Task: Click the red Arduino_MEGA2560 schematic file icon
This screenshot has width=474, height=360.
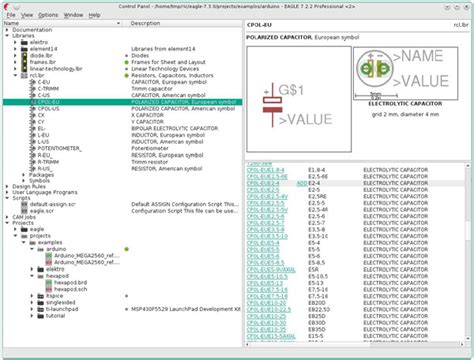Action: pyautogui.click(x=49, y=262)
